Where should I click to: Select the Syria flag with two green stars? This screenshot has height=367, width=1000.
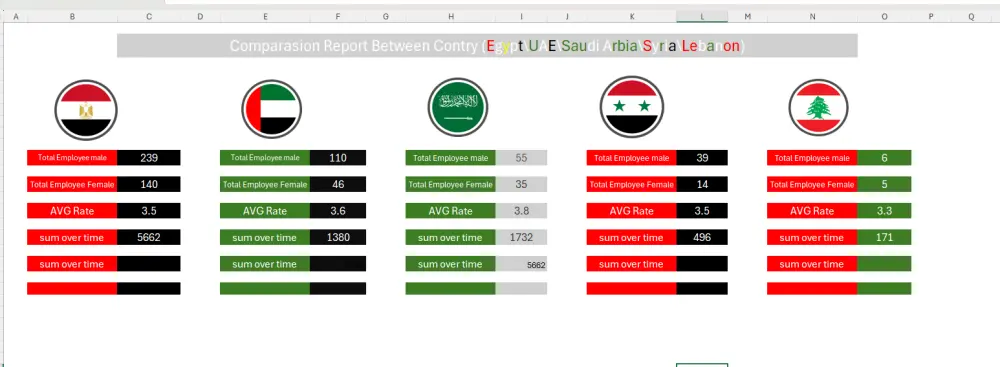631,106
